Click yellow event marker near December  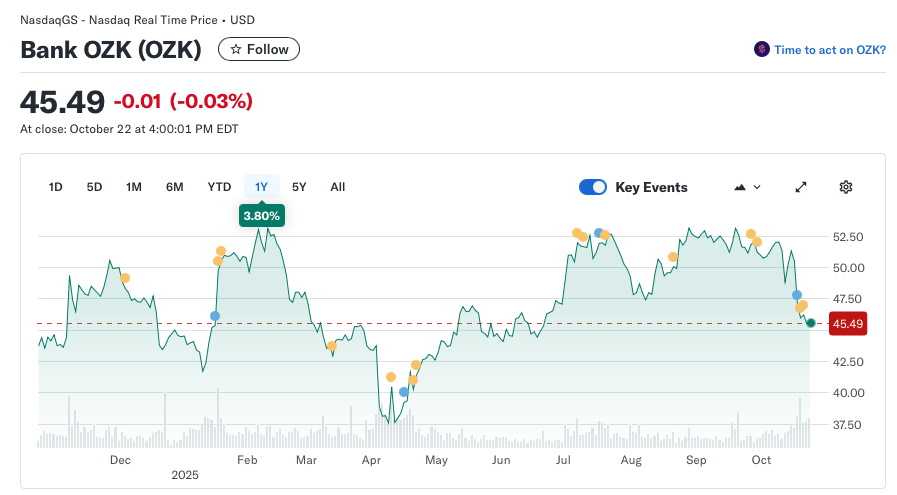[x=125, y=278]
